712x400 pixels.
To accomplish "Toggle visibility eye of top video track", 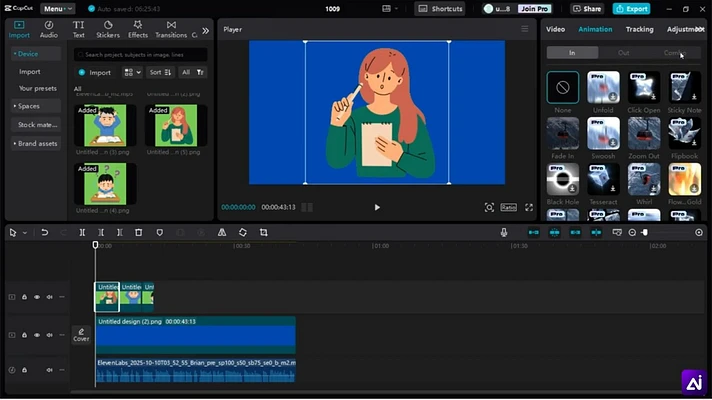I will point(37,297).
